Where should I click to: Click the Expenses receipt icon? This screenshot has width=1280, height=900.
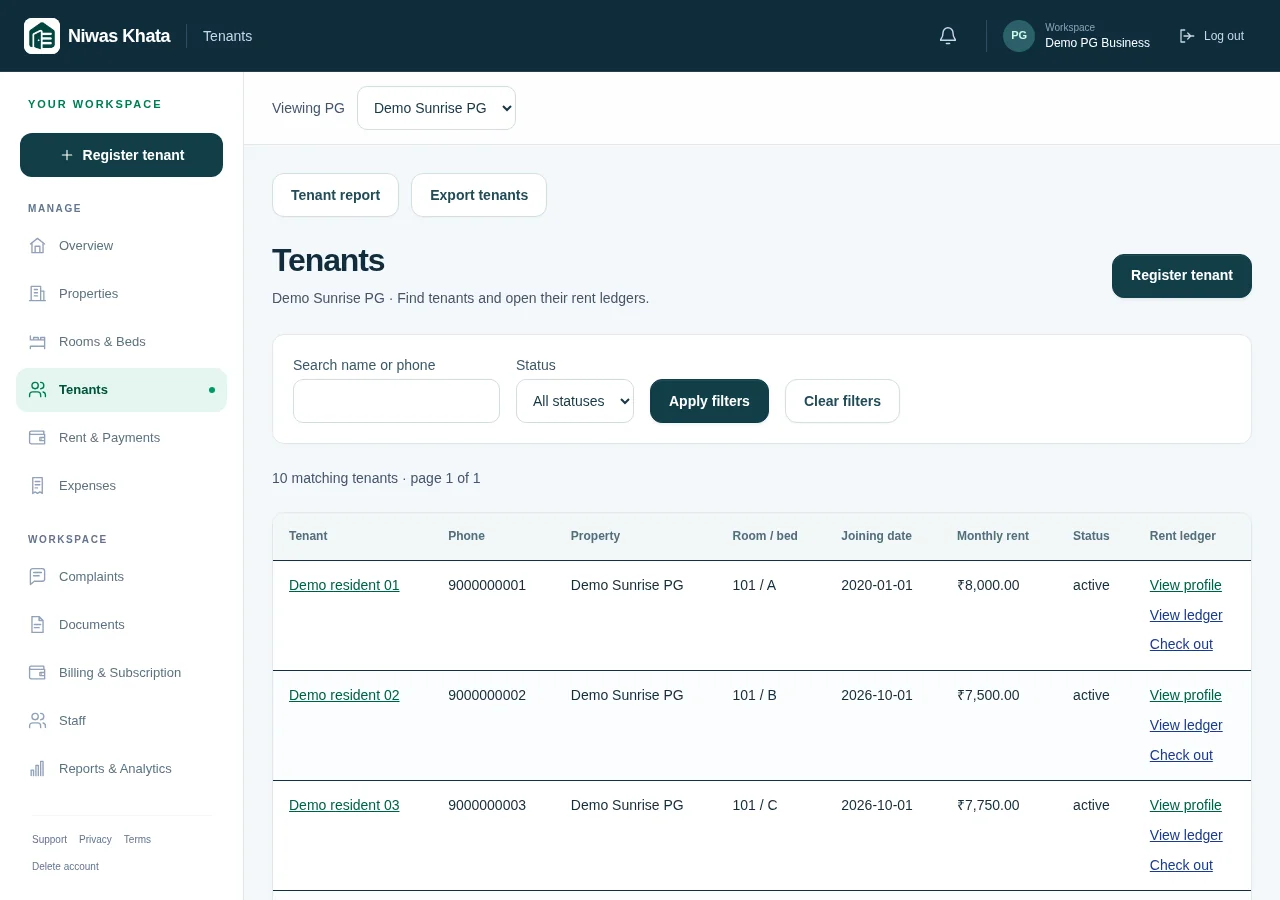pyautogui.click(x=38, y=485)
